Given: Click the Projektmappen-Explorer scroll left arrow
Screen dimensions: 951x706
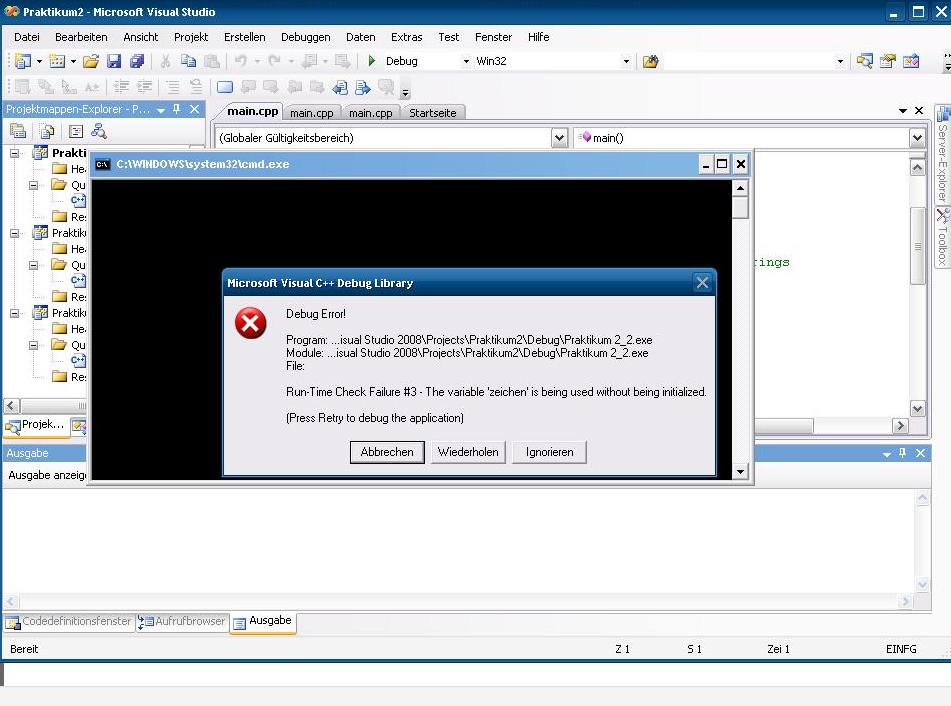Looking at the screenshot, I should click(12, 405).
